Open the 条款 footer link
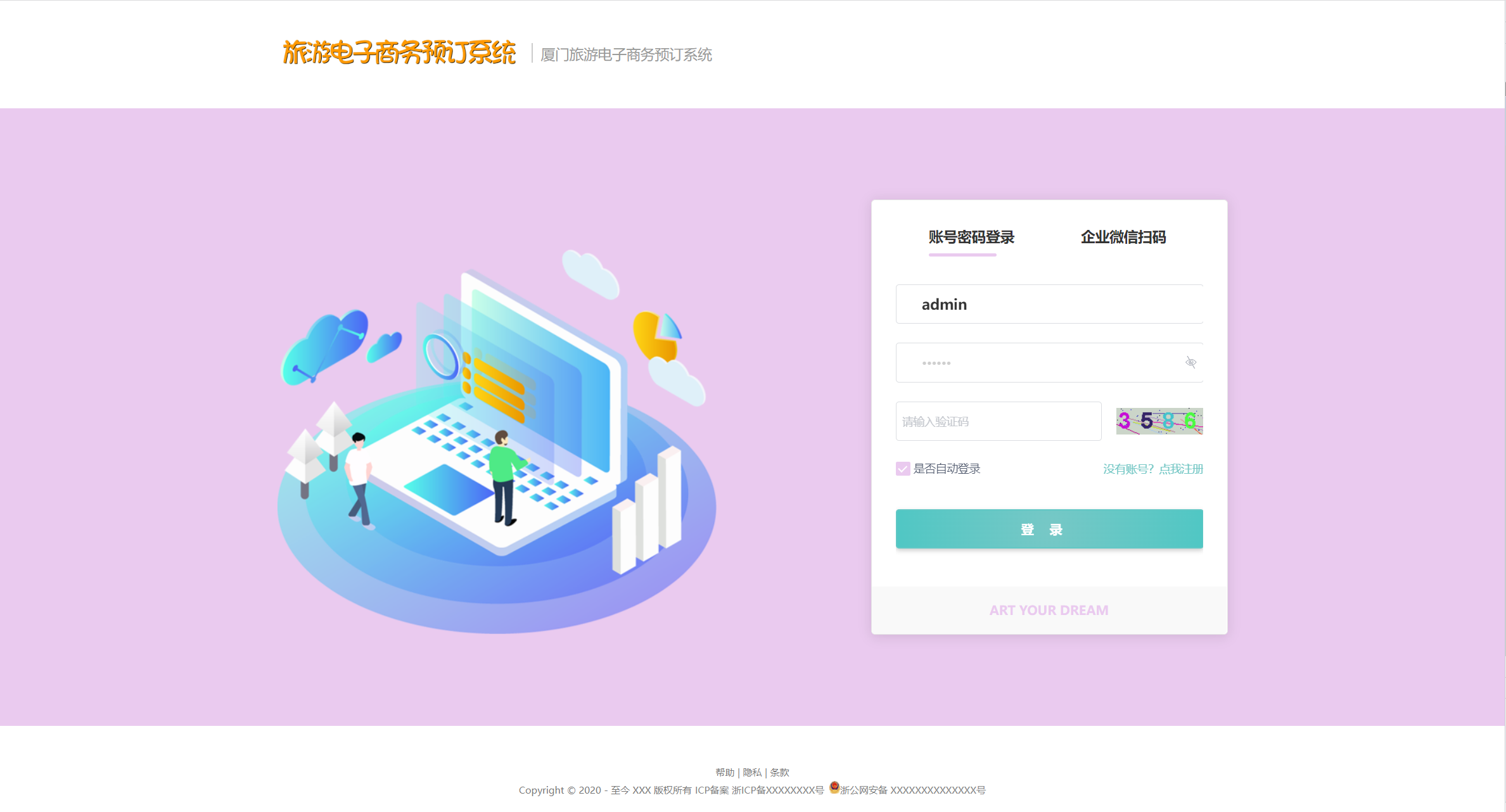 (x=779, y=773)
